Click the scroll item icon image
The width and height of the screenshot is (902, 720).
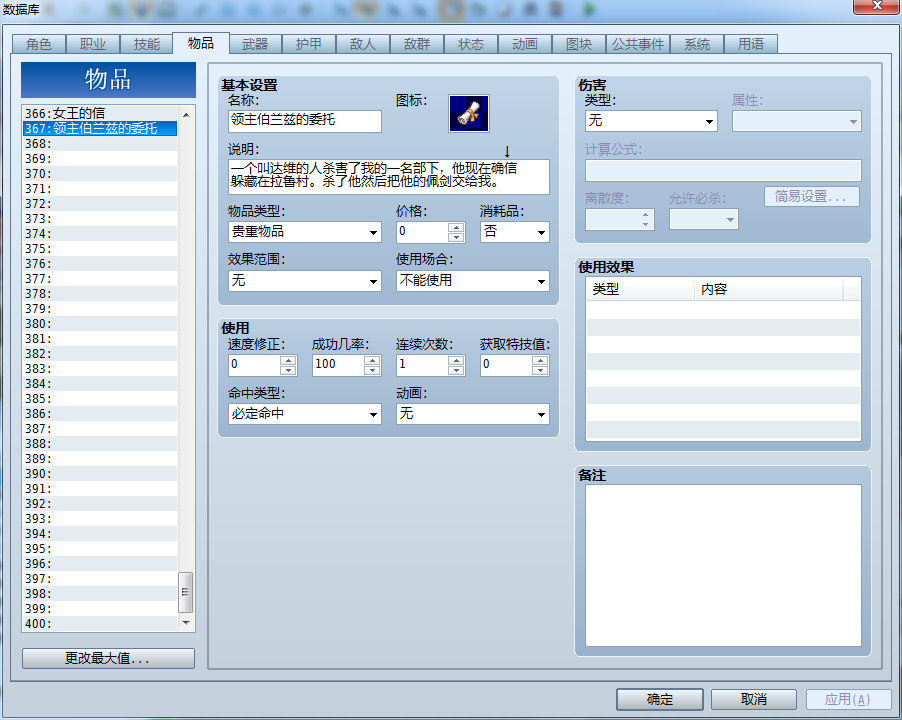(469, 113)
